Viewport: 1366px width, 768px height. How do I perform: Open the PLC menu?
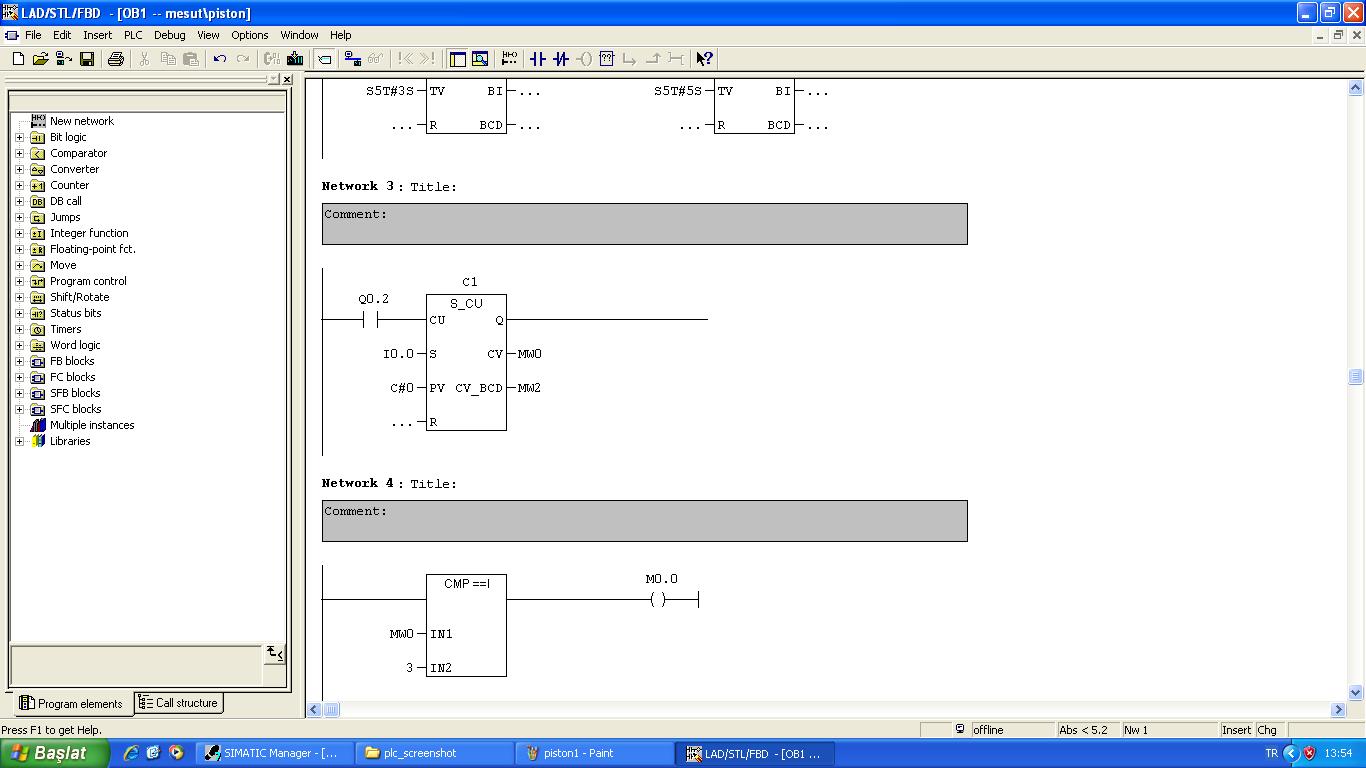tap(133, 35)
